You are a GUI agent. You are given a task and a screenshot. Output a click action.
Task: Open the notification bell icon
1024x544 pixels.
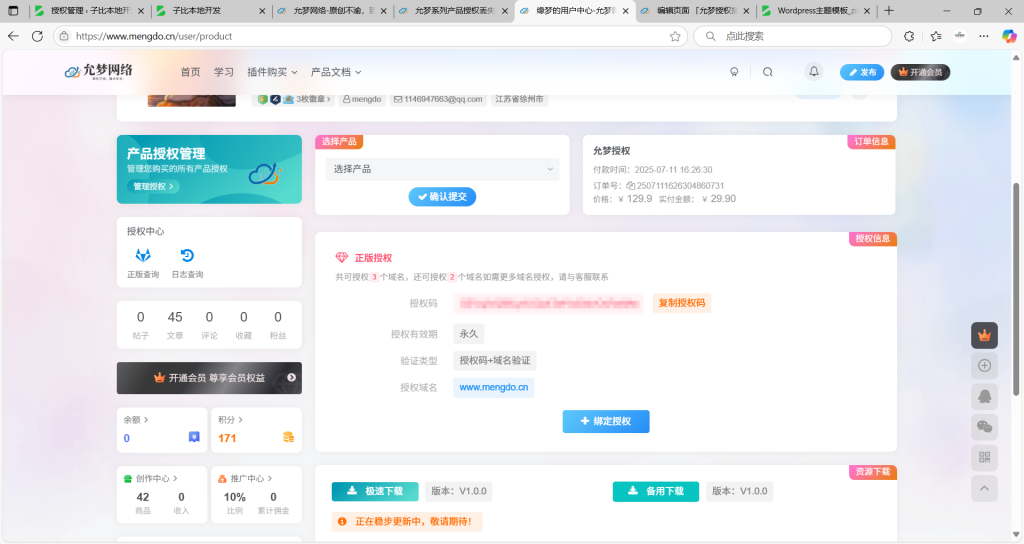click(813, 71)
